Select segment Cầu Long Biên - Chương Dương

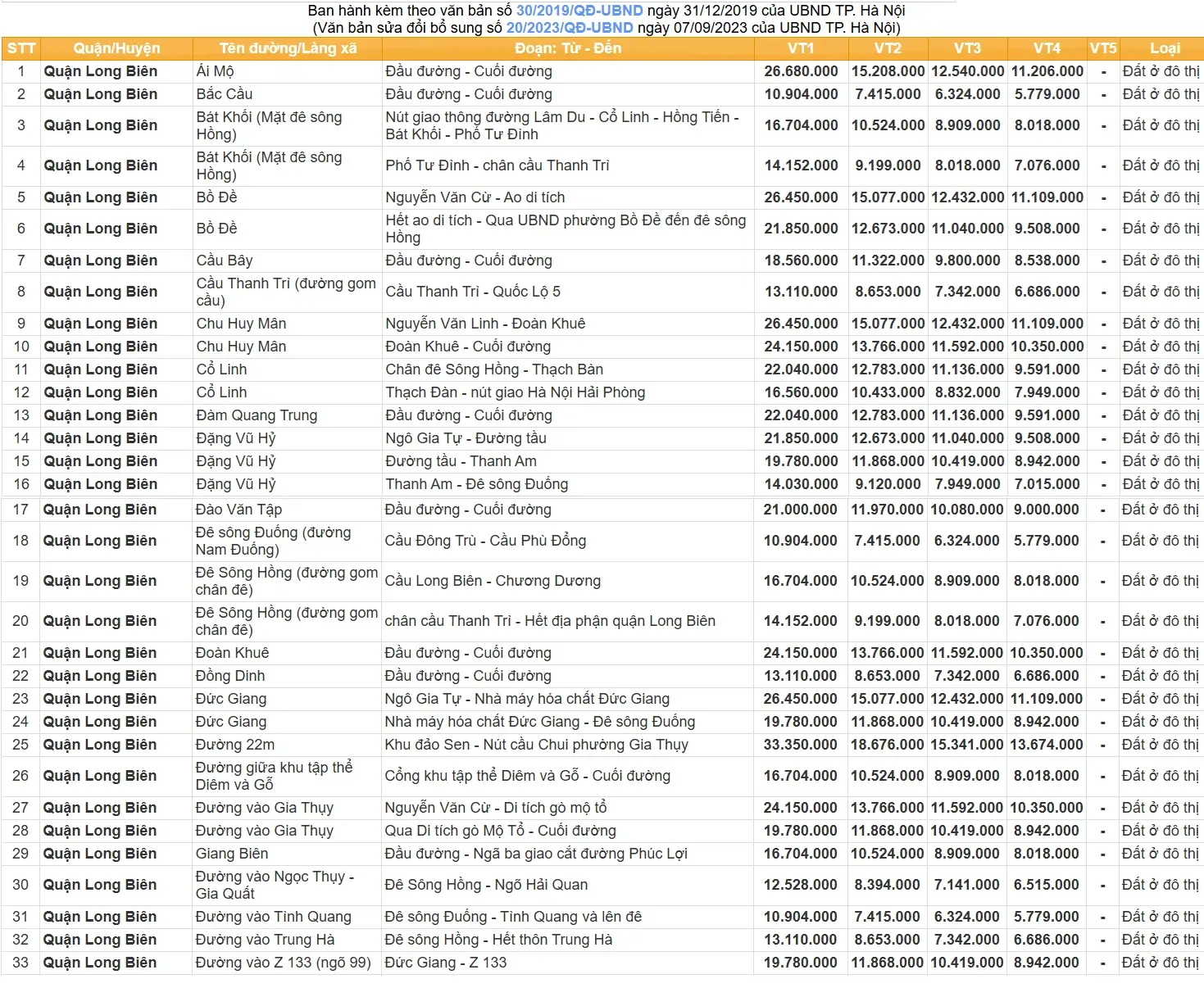(493, 581)
